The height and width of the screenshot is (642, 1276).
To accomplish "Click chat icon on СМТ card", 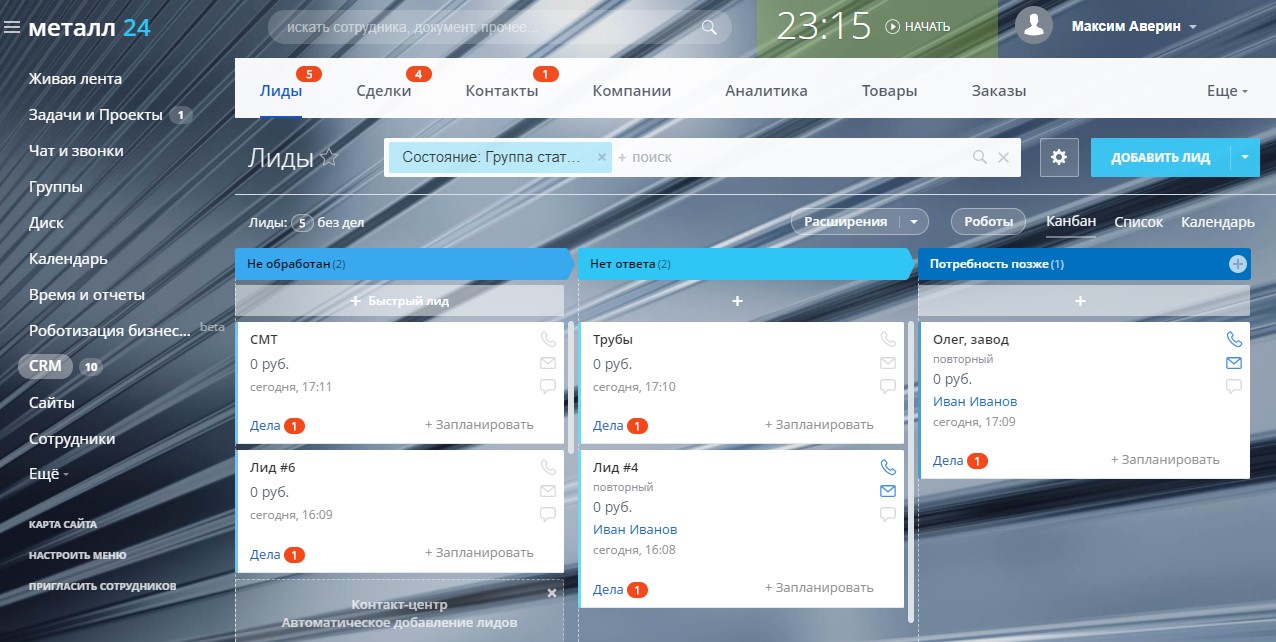I will [x=548, y=386].
